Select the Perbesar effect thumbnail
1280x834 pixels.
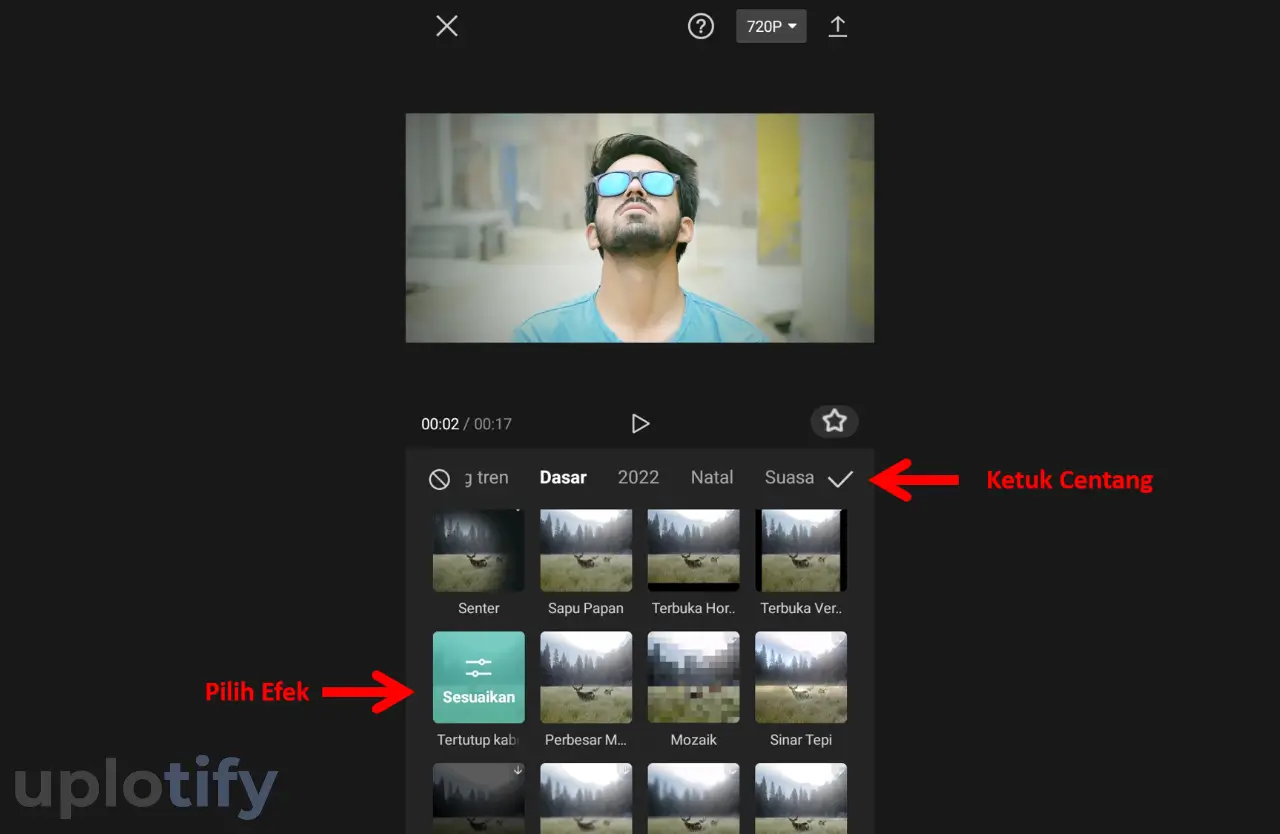pyautogui.click(x=586, y=677)
